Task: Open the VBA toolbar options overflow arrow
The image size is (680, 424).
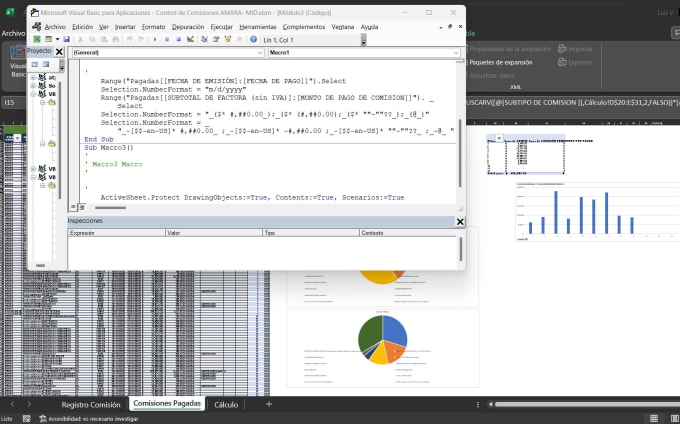Action: tap(363, 41)
